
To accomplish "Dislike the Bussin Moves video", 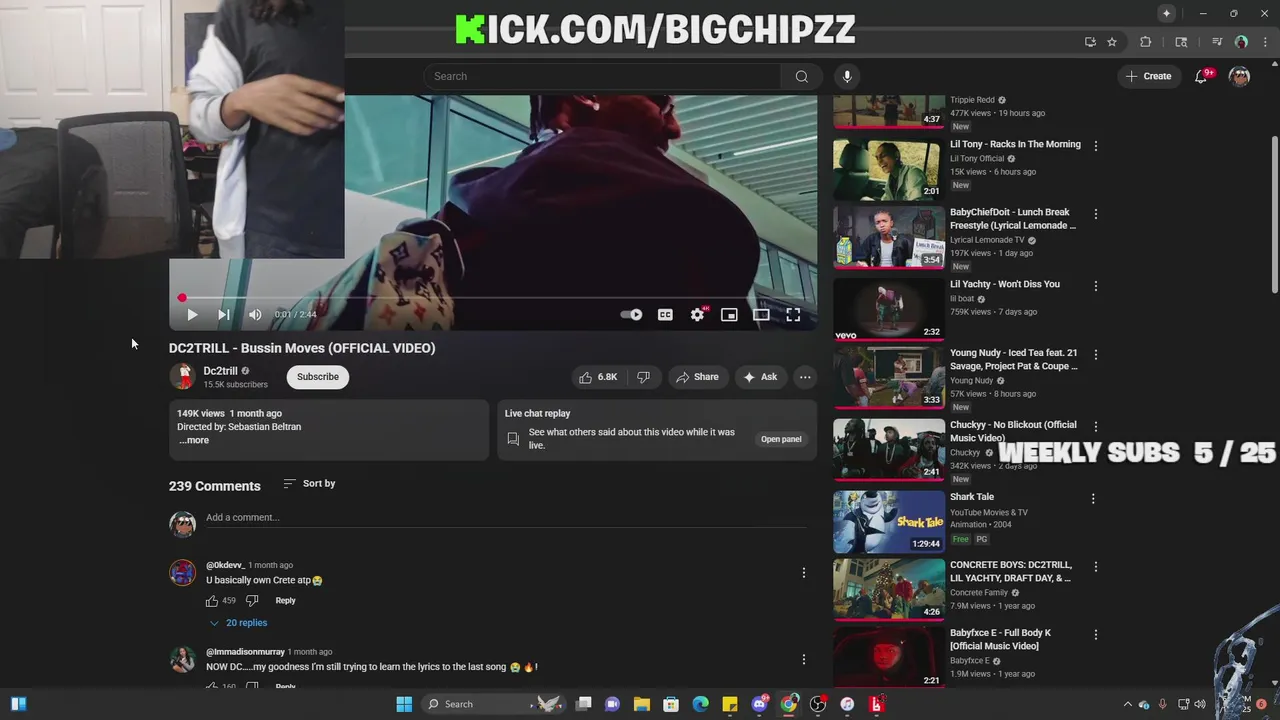I will click(643, 377).
